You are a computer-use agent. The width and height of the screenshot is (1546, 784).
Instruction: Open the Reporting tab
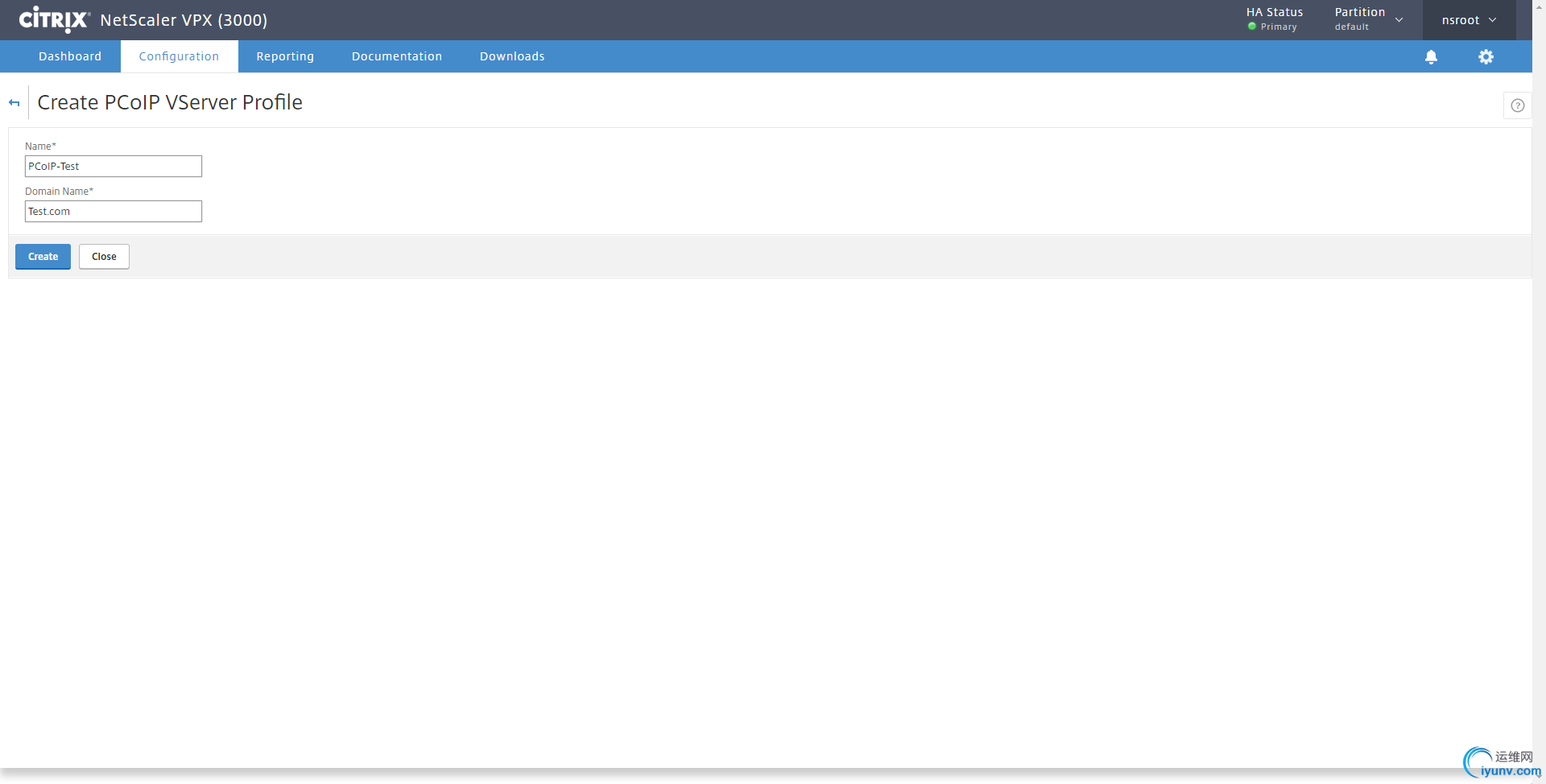tap(285, 56)
